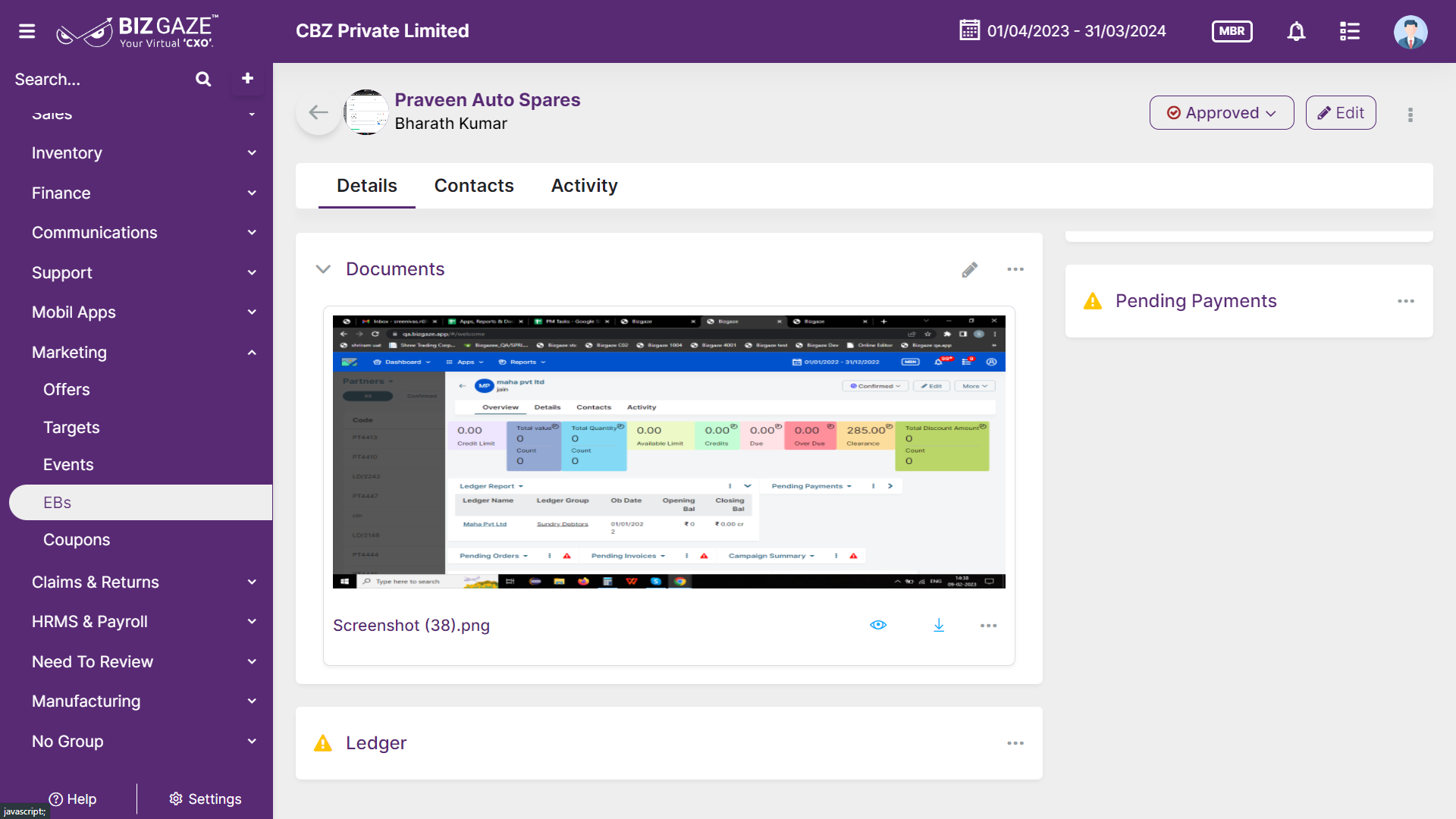The height and width of the screenshot is (819, 1456).
Task: Click the Edit button
Action: 1341,113
